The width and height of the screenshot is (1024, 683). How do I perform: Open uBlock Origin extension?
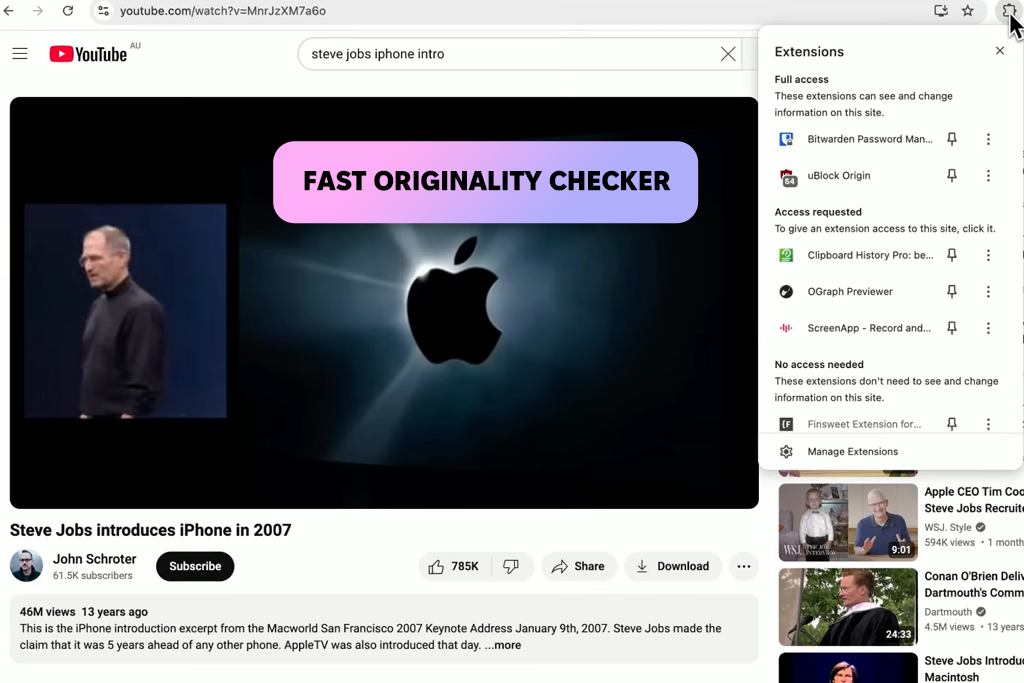(839, 176)
